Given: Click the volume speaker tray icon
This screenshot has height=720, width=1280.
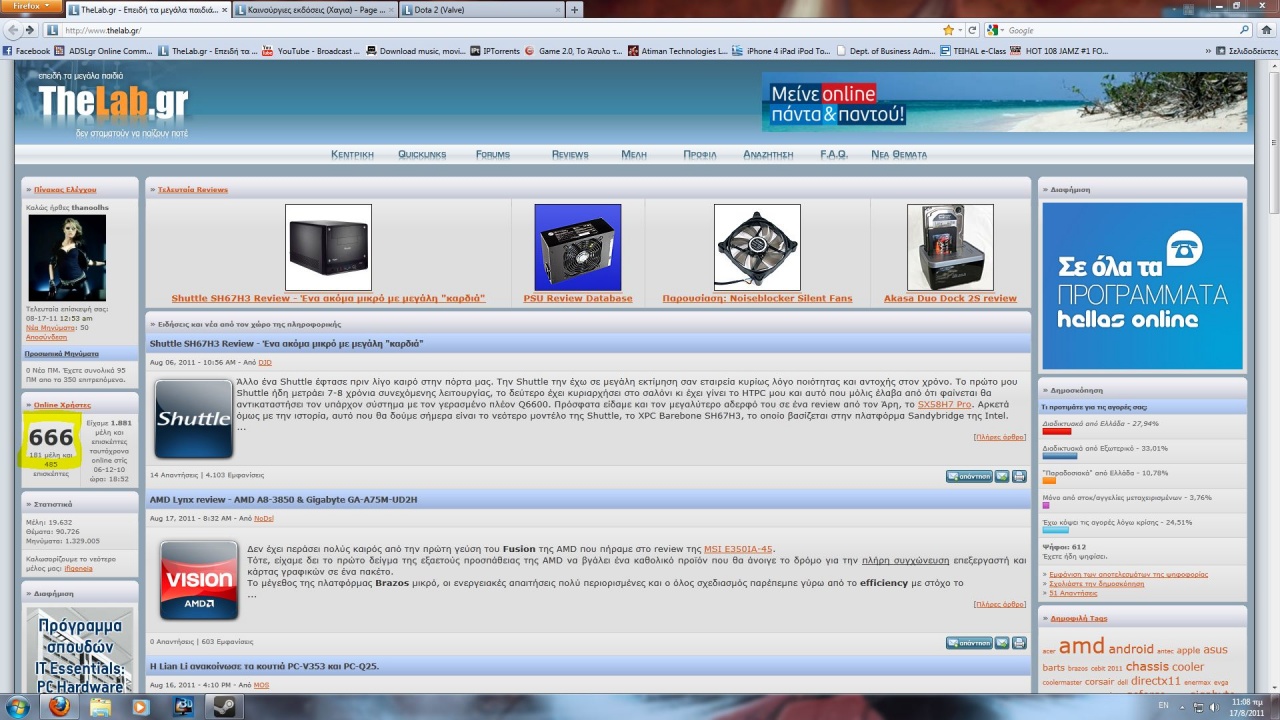Looking at the screenshot, I should 1214,706.
